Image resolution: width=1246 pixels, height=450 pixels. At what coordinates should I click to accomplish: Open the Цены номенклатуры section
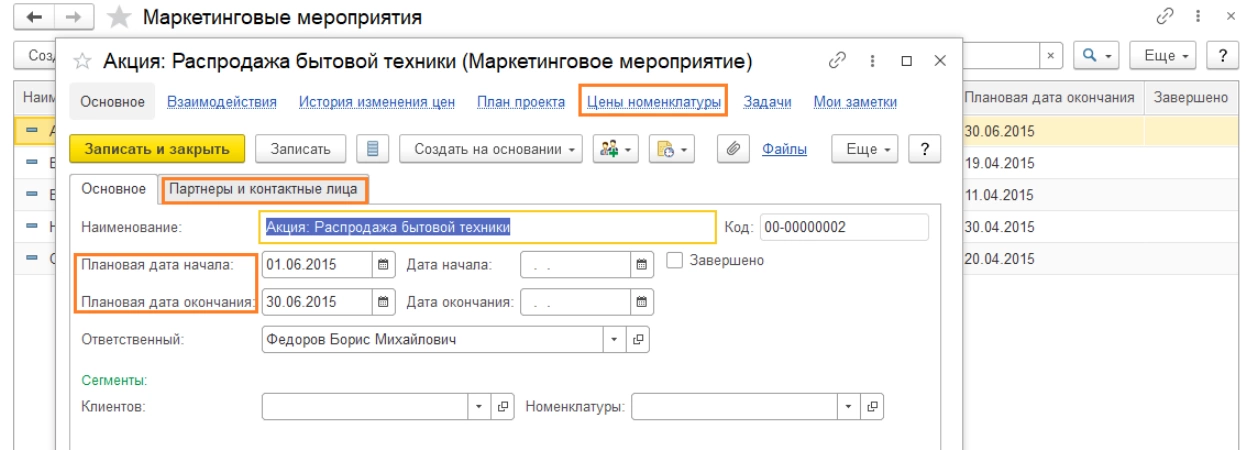coord(654,101)
